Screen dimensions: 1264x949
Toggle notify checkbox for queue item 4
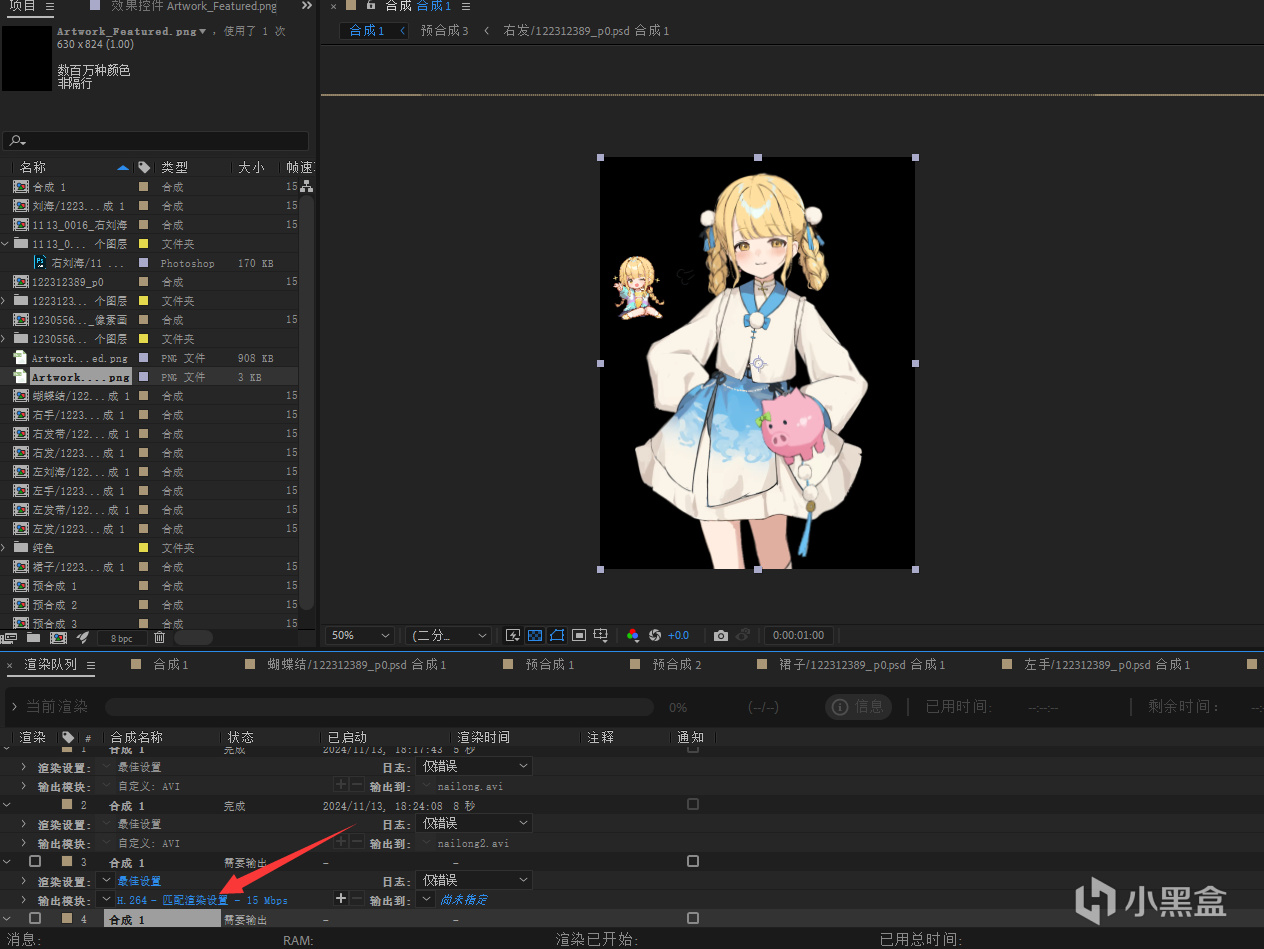[693, 918]
